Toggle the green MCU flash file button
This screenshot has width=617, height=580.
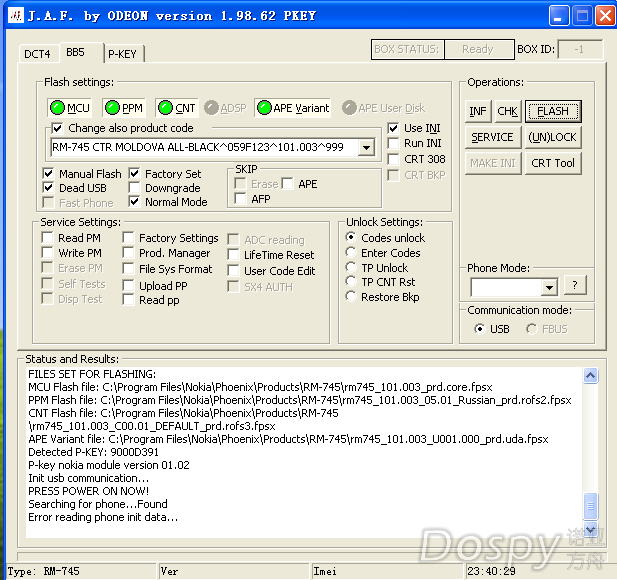(x=70, y=108)
